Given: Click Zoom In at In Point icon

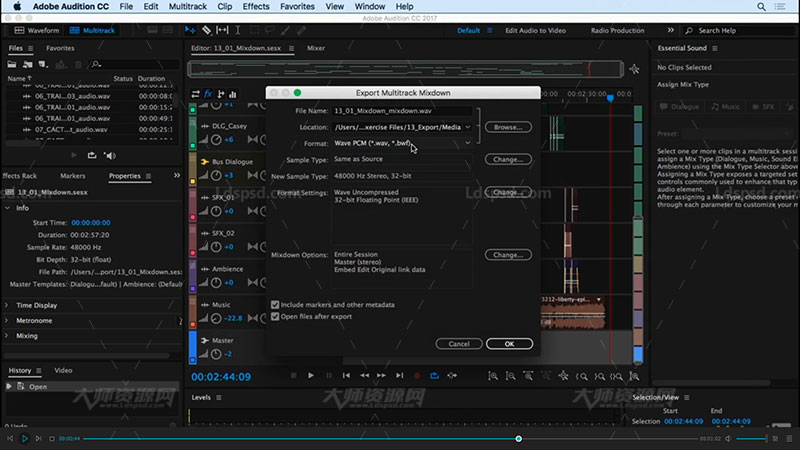Looking at the screenshot, I should [x=581, y=376].
